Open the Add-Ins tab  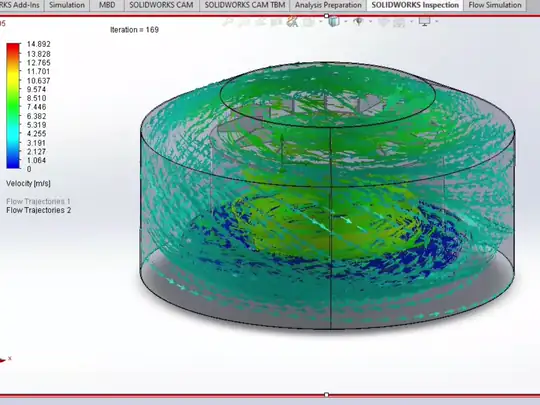(22, 5)
